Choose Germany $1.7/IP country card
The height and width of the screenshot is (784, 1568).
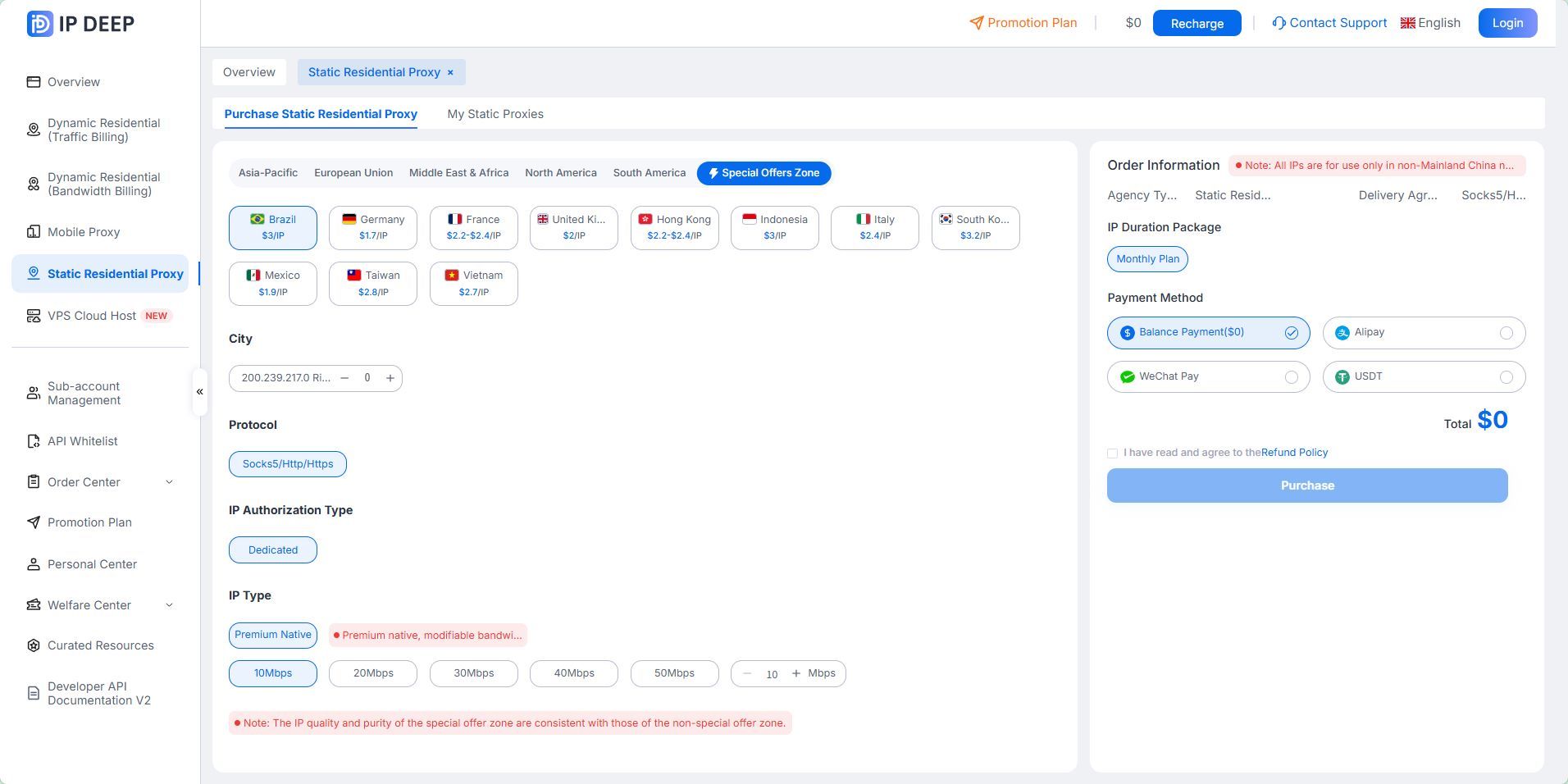pos(373,228)
